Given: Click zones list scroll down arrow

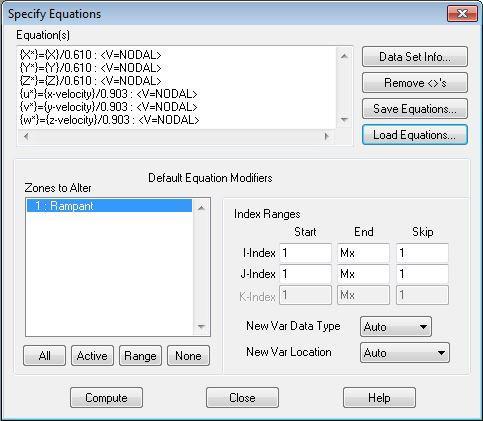Looking at the screenshot, I should (201, 327).
